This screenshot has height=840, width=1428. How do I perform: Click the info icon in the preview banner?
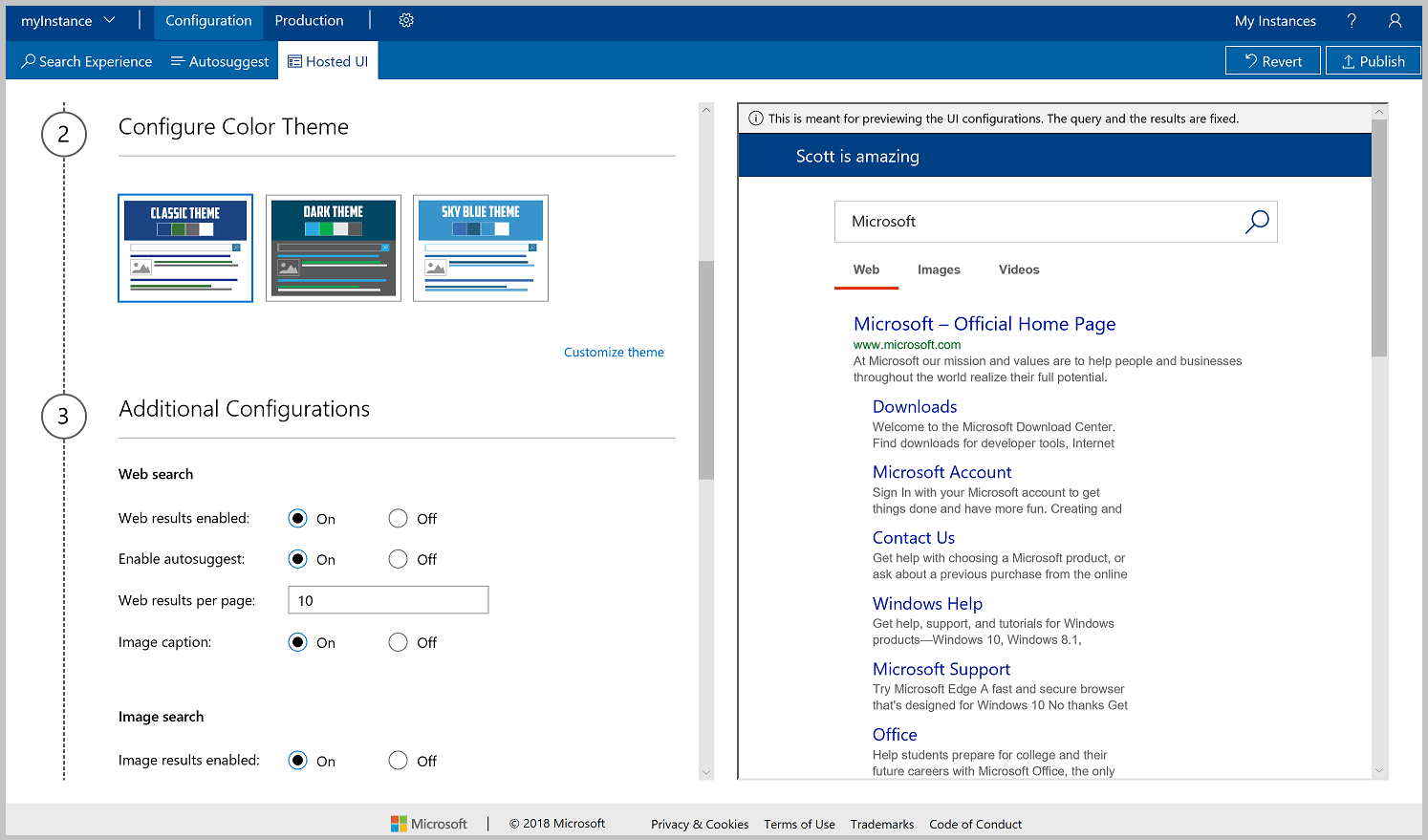coord(756,118)
